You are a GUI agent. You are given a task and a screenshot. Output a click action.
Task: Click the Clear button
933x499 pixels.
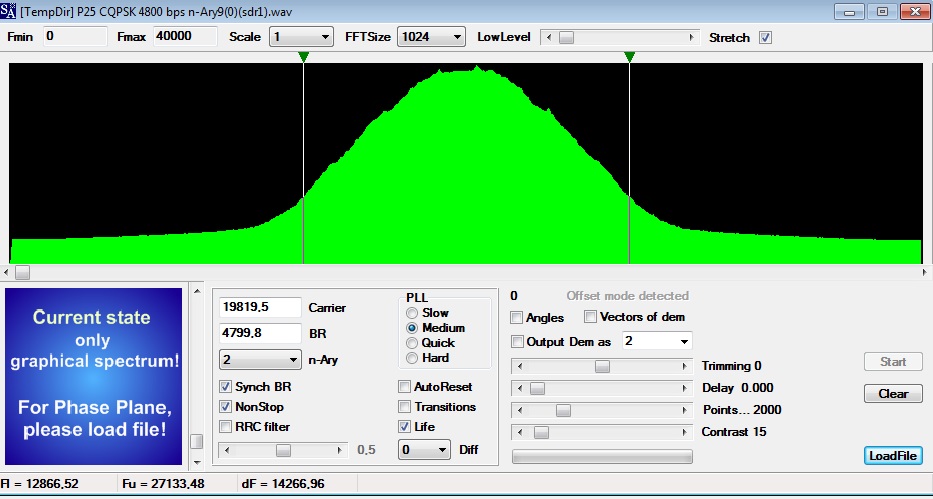click(893, 394)
